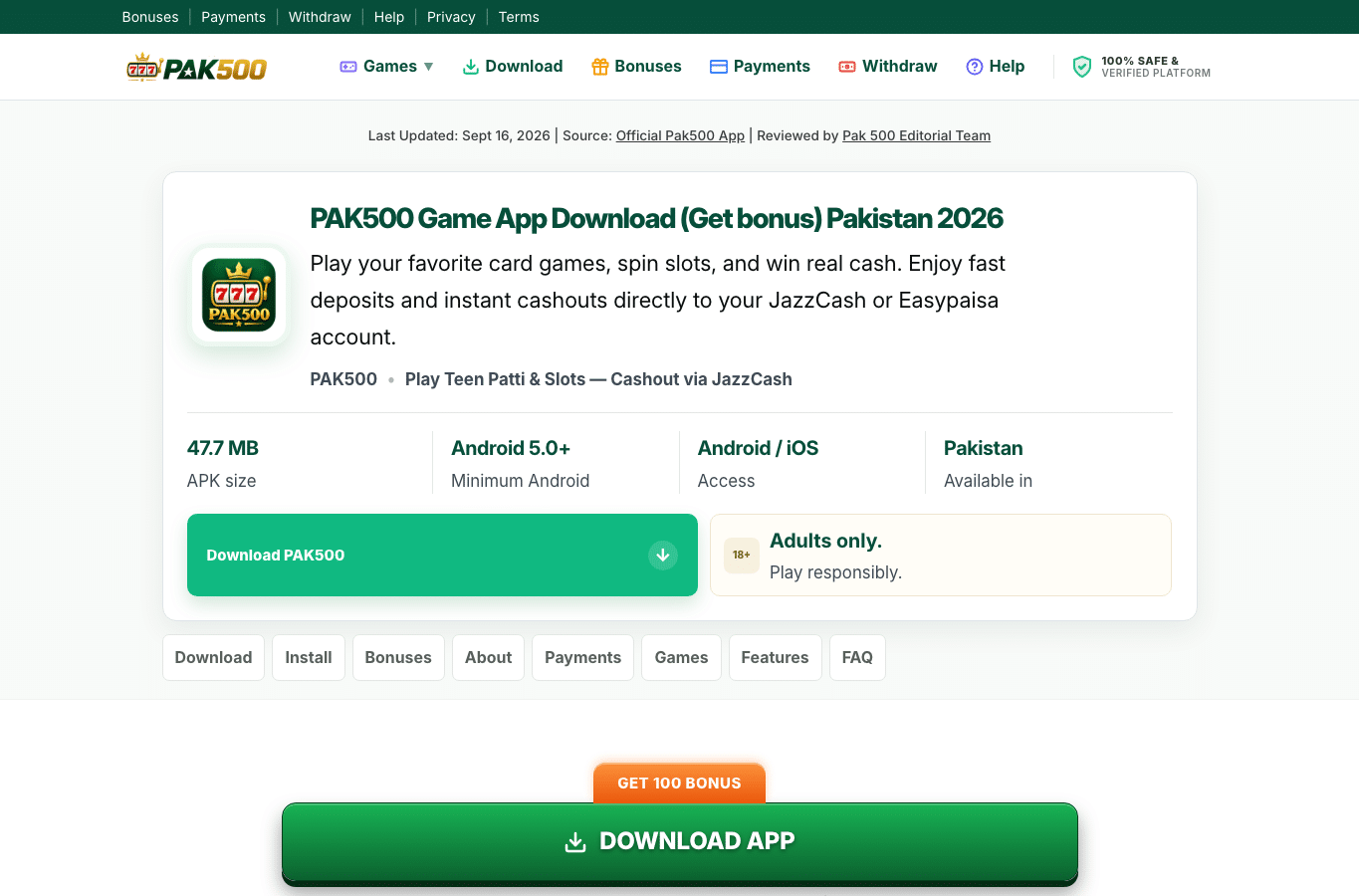1359x896 pixels.
Task: Click the card icon beside Payments
Action: click(x=719, y=67)
